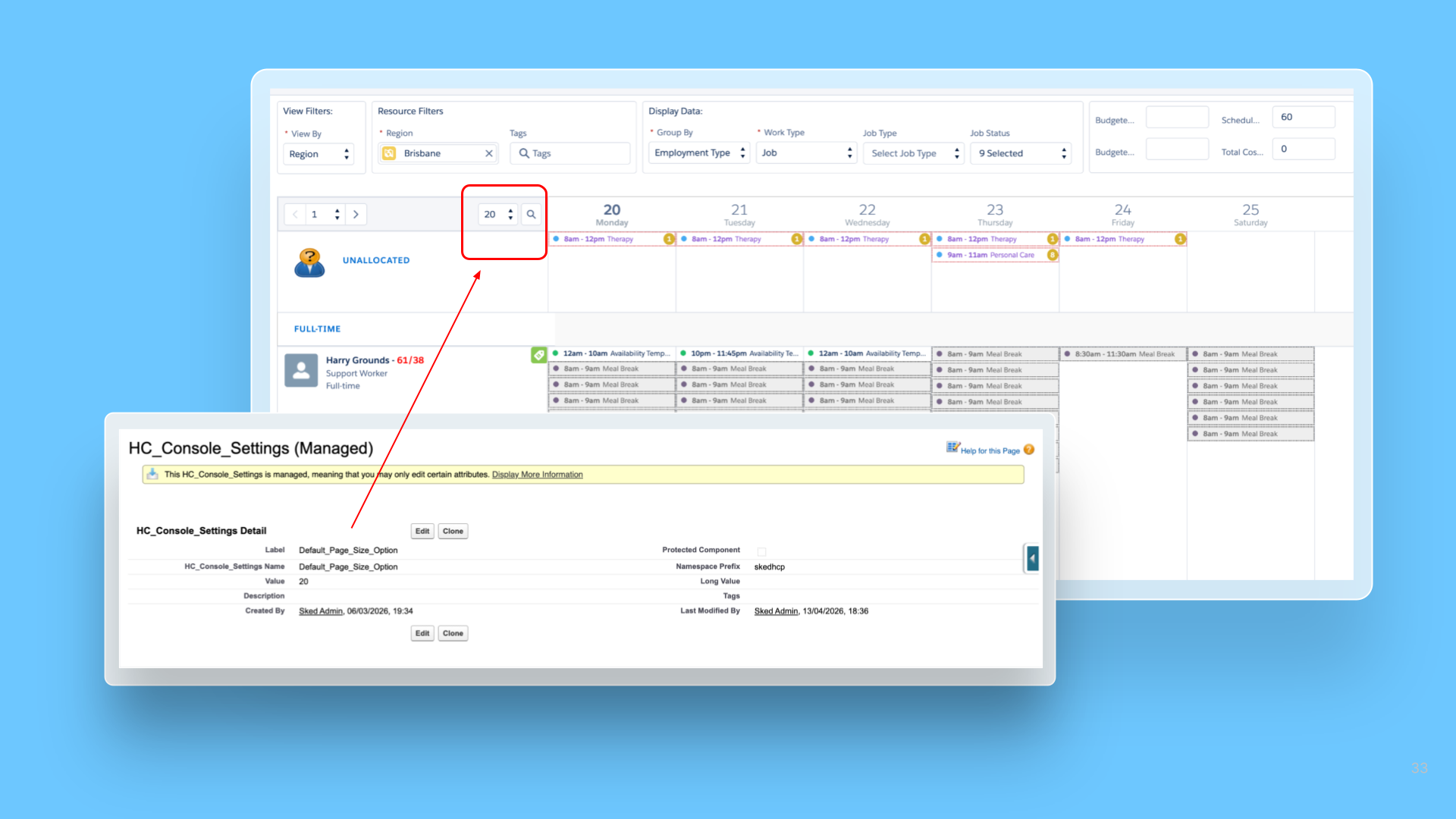Collapse the settings panel with the blue side arrow
The image size is (1456, 819).
(x=1031, y=558)
